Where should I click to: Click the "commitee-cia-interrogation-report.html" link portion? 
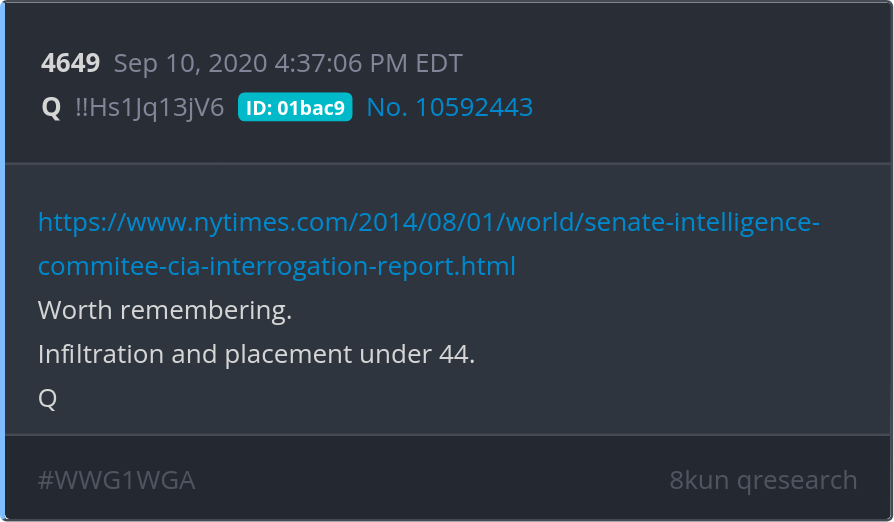point(277,266)
